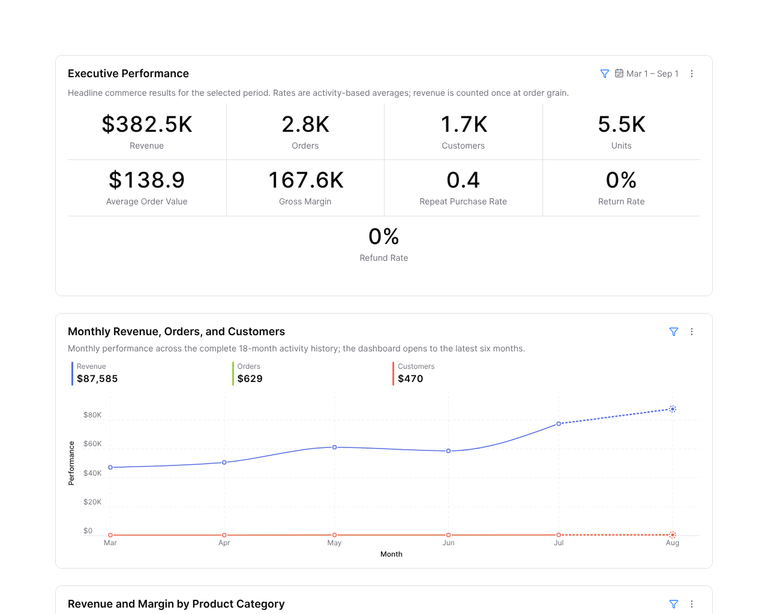Toggle the Orders series legend $629
This screenshot has height=614, width=768.
coord(248,373)
